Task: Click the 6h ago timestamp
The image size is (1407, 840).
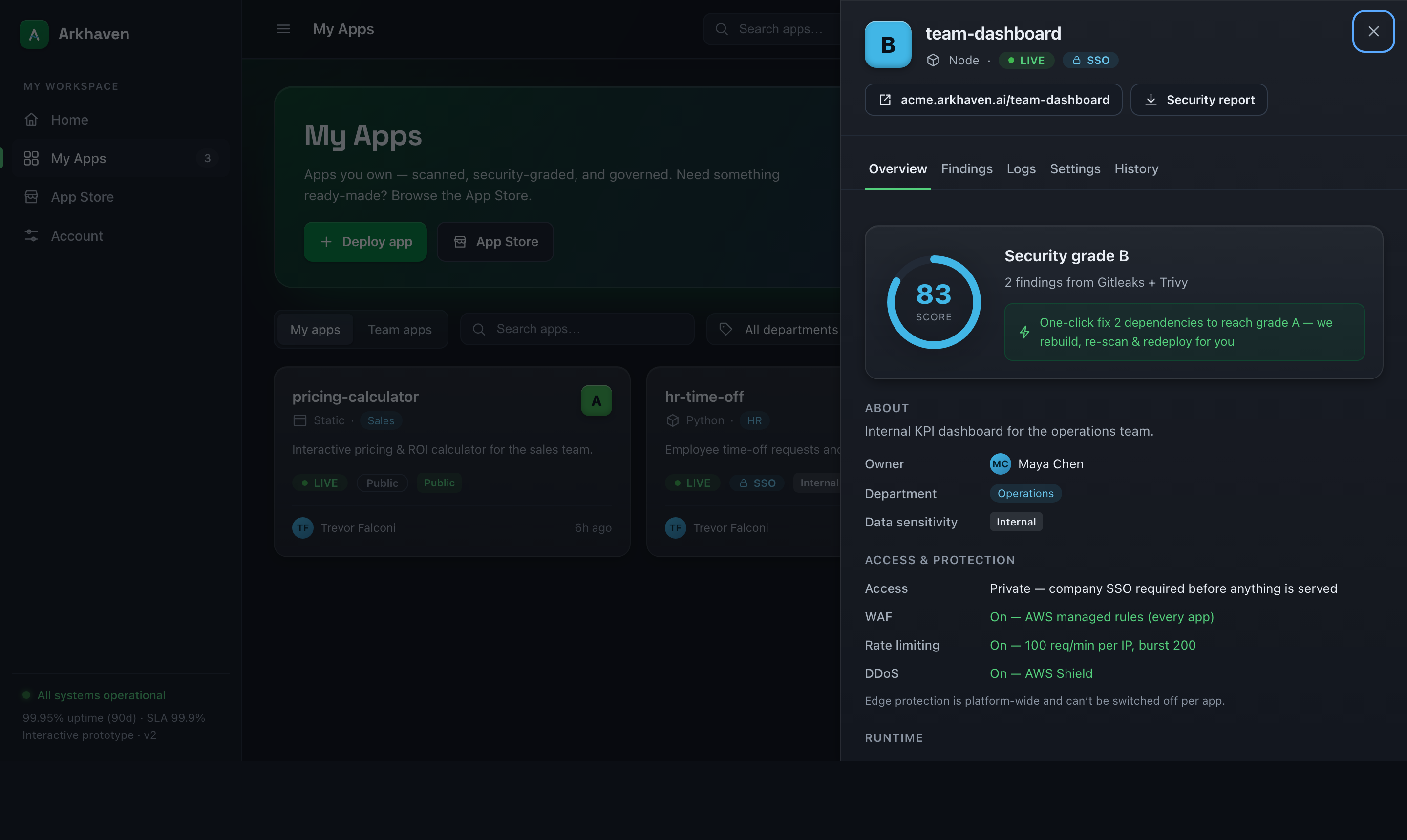Action: pos(593,528)
